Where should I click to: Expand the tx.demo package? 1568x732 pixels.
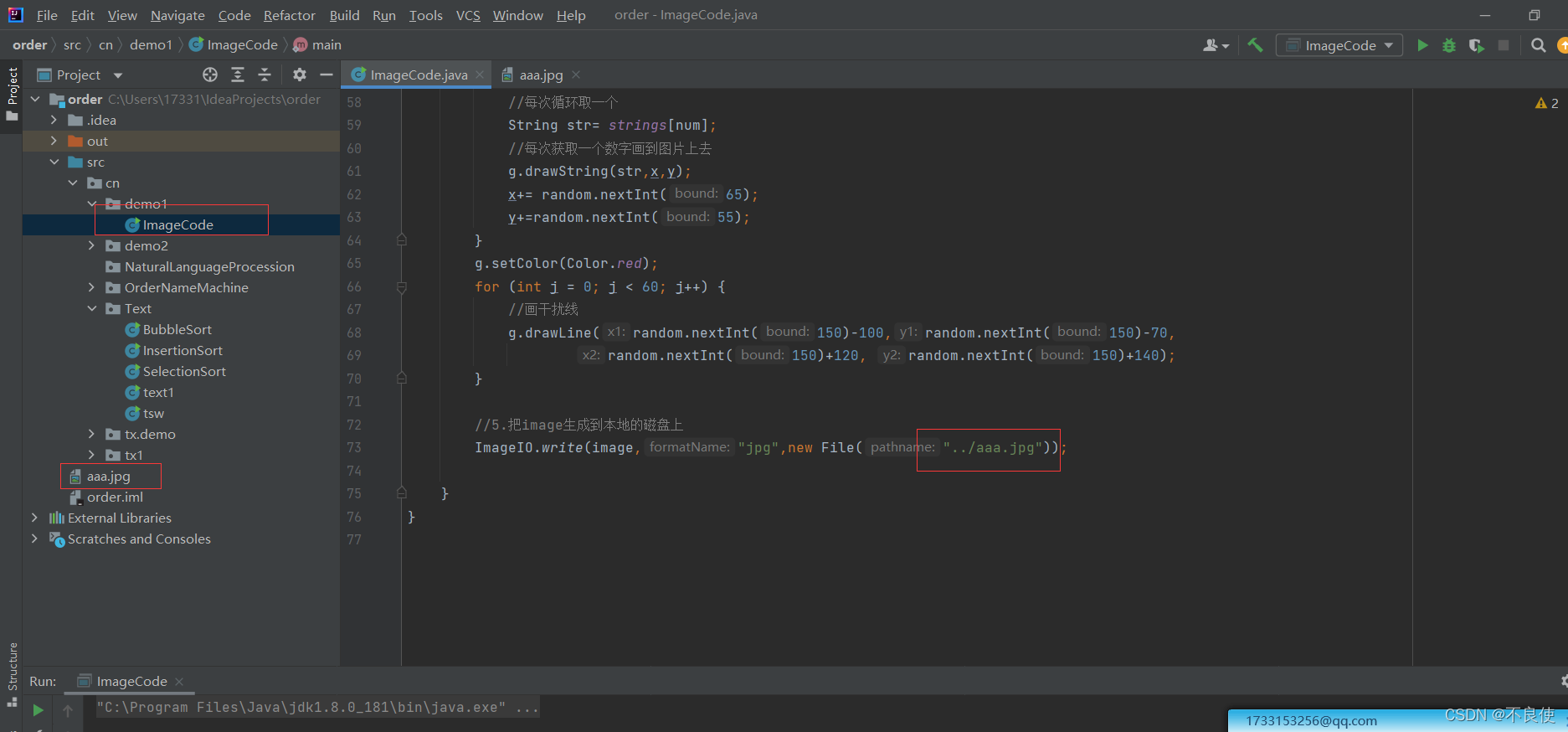coord(92,434)
